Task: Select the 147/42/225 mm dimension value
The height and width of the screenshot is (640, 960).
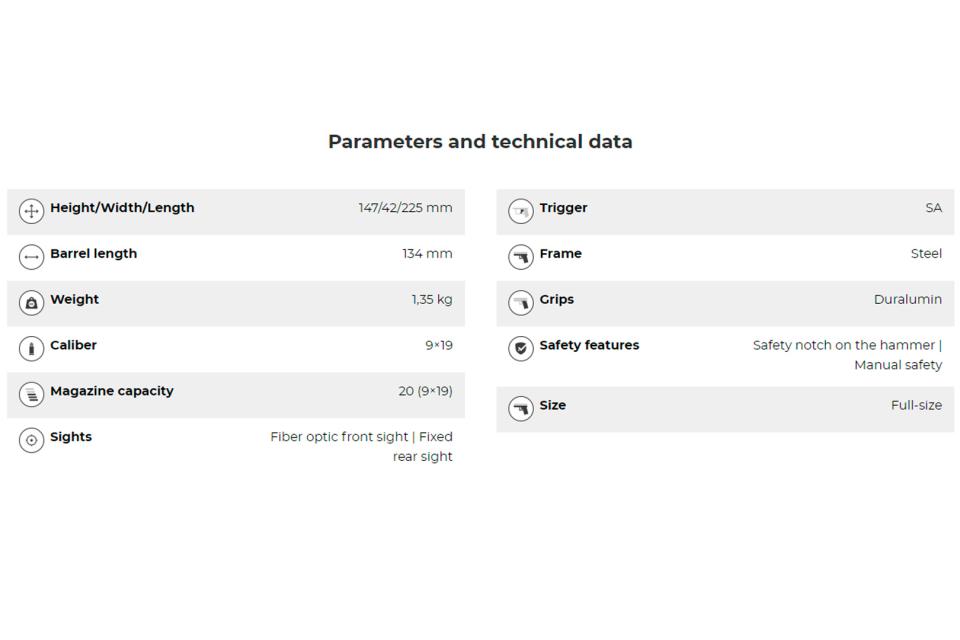Action: (405, 208)
